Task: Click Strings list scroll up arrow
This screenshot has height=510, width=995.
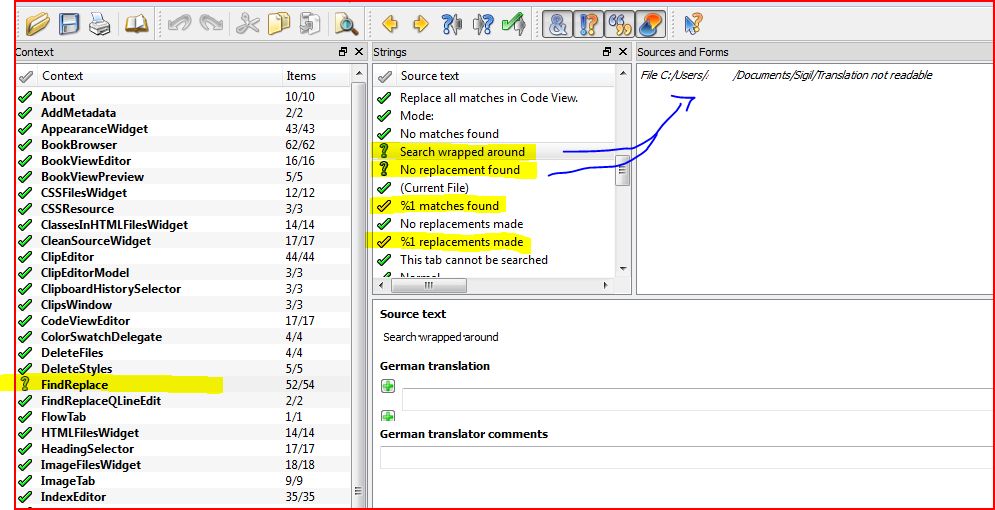Action: (x=623, y=75)
